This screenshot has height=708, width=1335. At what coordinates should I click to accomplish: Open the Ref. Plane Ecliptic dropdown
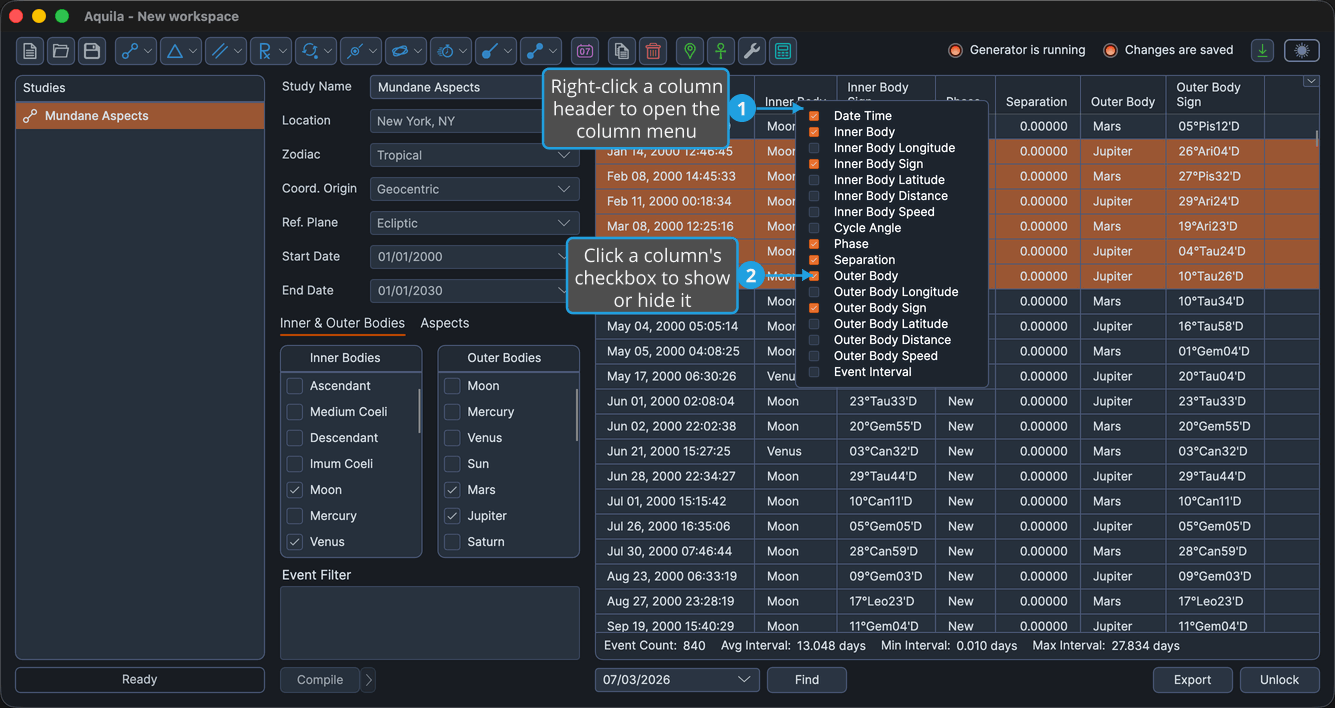tap(474, 223)
